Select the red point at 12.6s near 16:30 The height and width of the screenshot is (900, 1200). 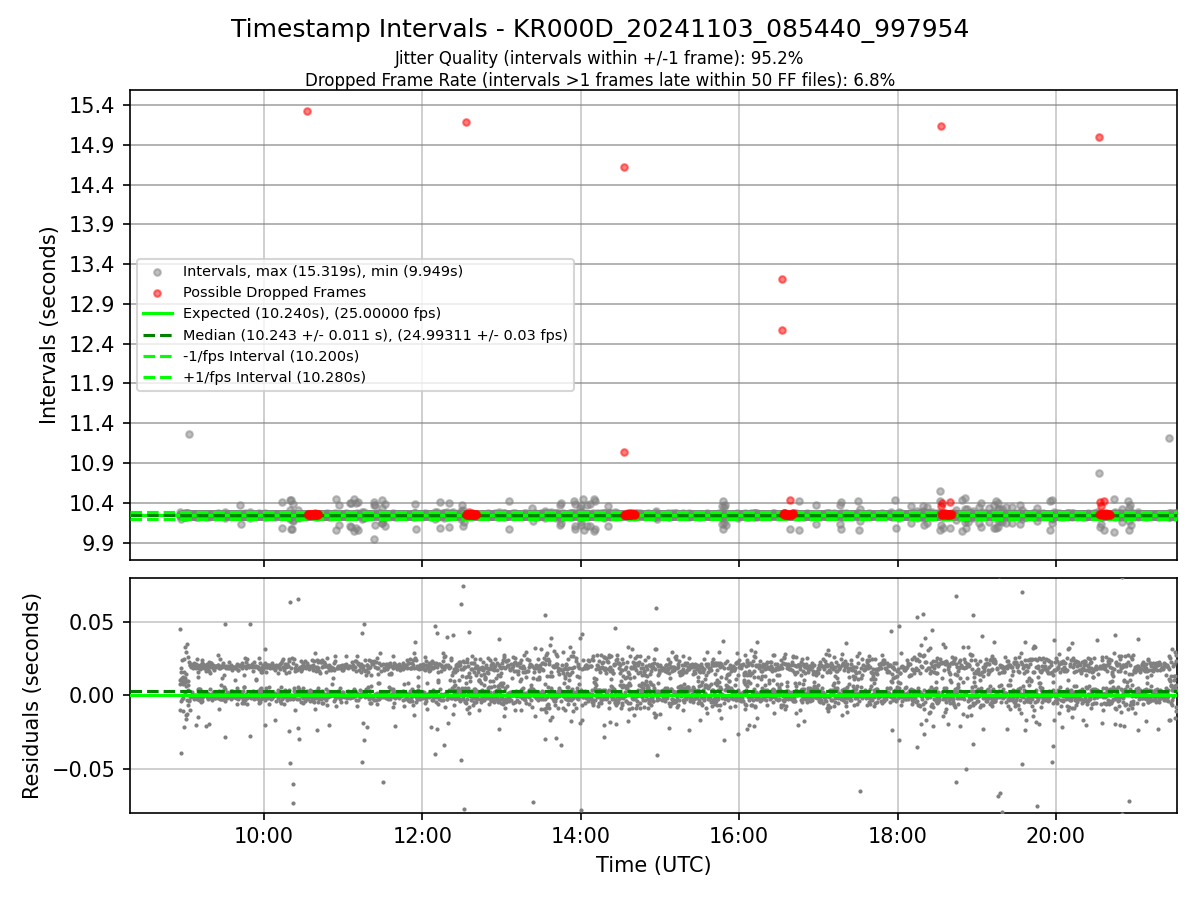coord(782,330)
